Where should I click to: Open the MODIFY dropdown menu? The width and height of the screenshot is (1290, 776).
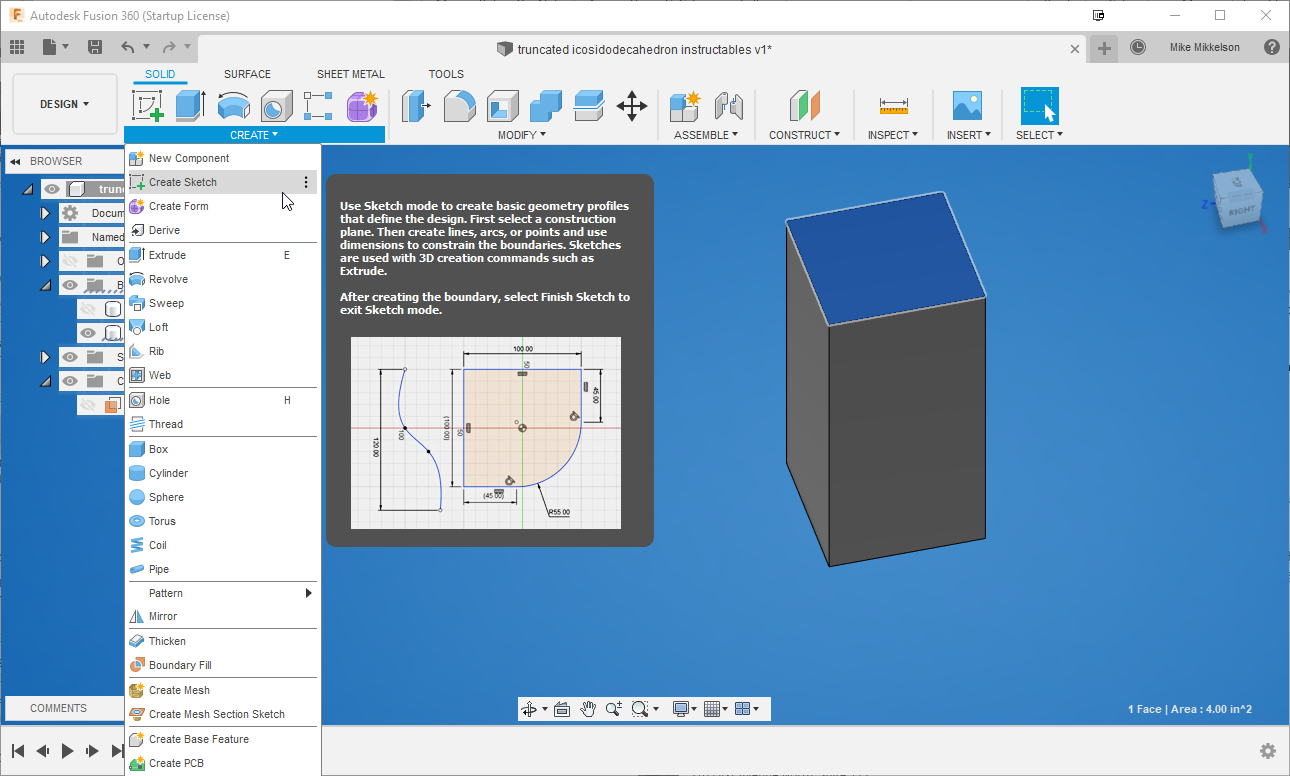tap(520, 134)
